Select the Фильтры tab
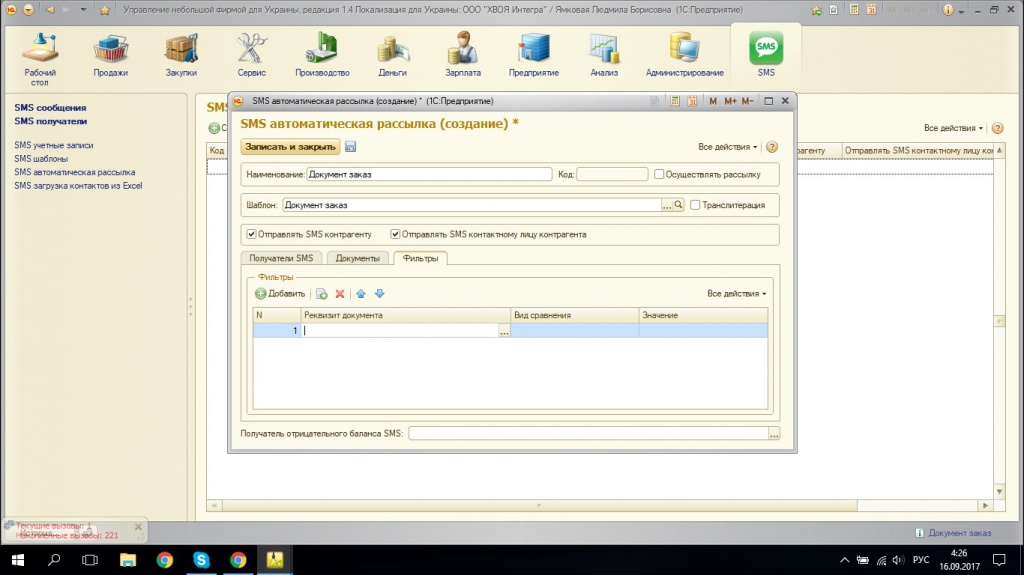Image resolution: width=1024 pixels, height=575 pixels. (x=420, y=258)
